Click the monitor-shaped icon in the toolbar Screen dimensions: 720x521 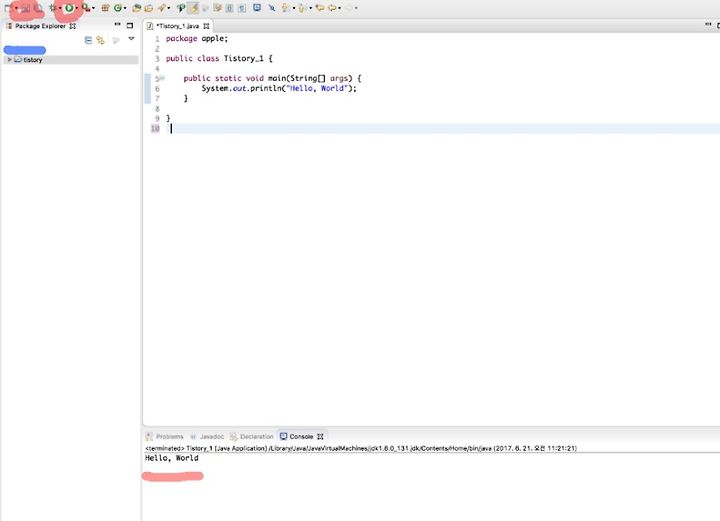257,8
